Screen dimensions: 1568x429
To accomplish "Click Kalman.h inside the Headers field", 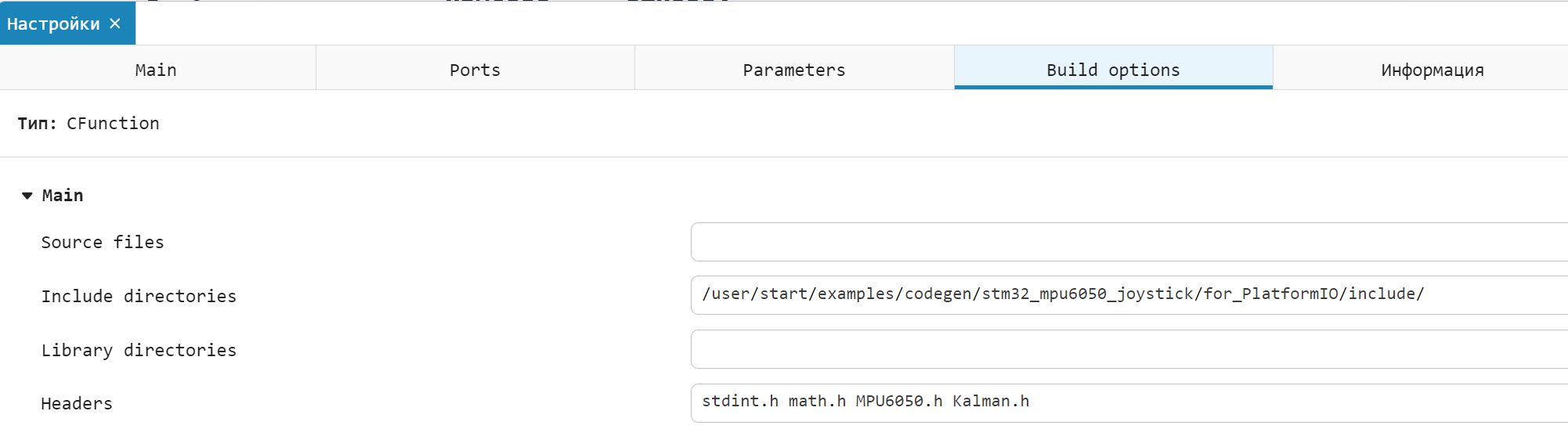I will (x=991, y=402).
